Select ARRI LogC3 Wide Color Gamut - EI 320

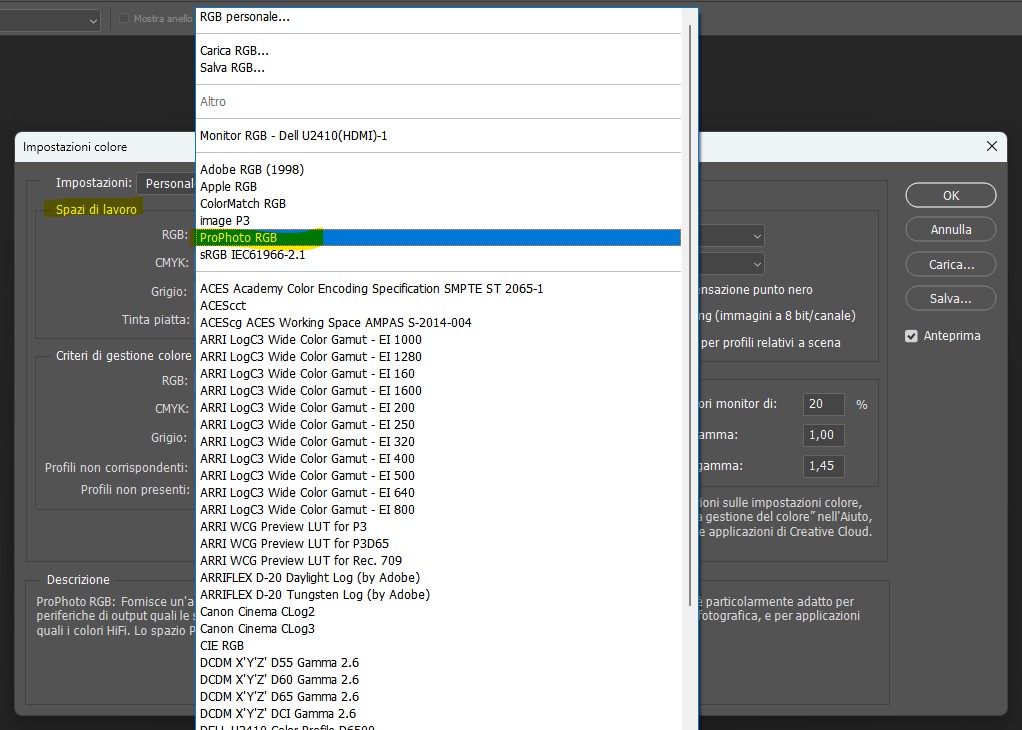click(x=438, y=441)
